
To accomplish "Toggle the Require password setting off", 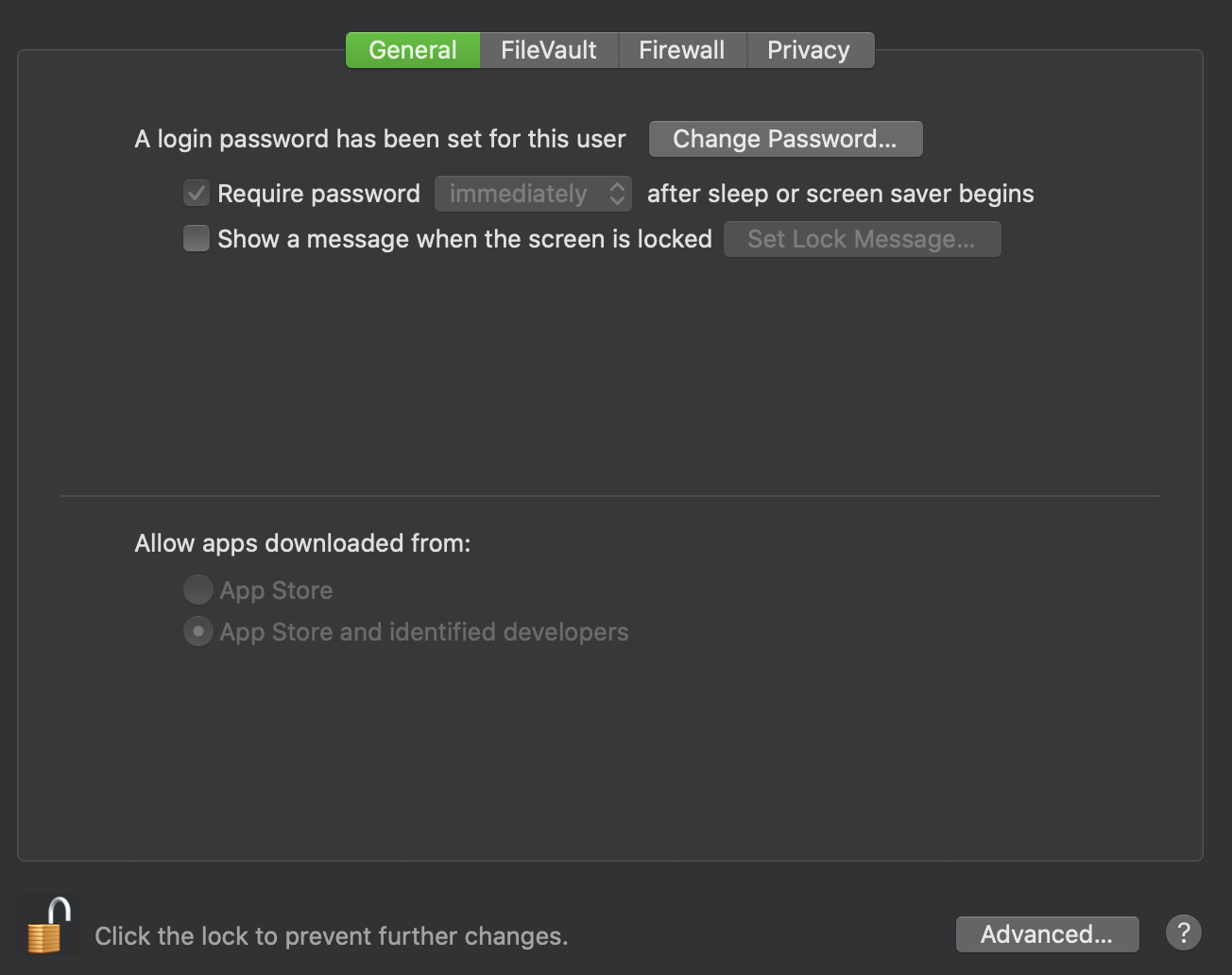I will point(196,193).
